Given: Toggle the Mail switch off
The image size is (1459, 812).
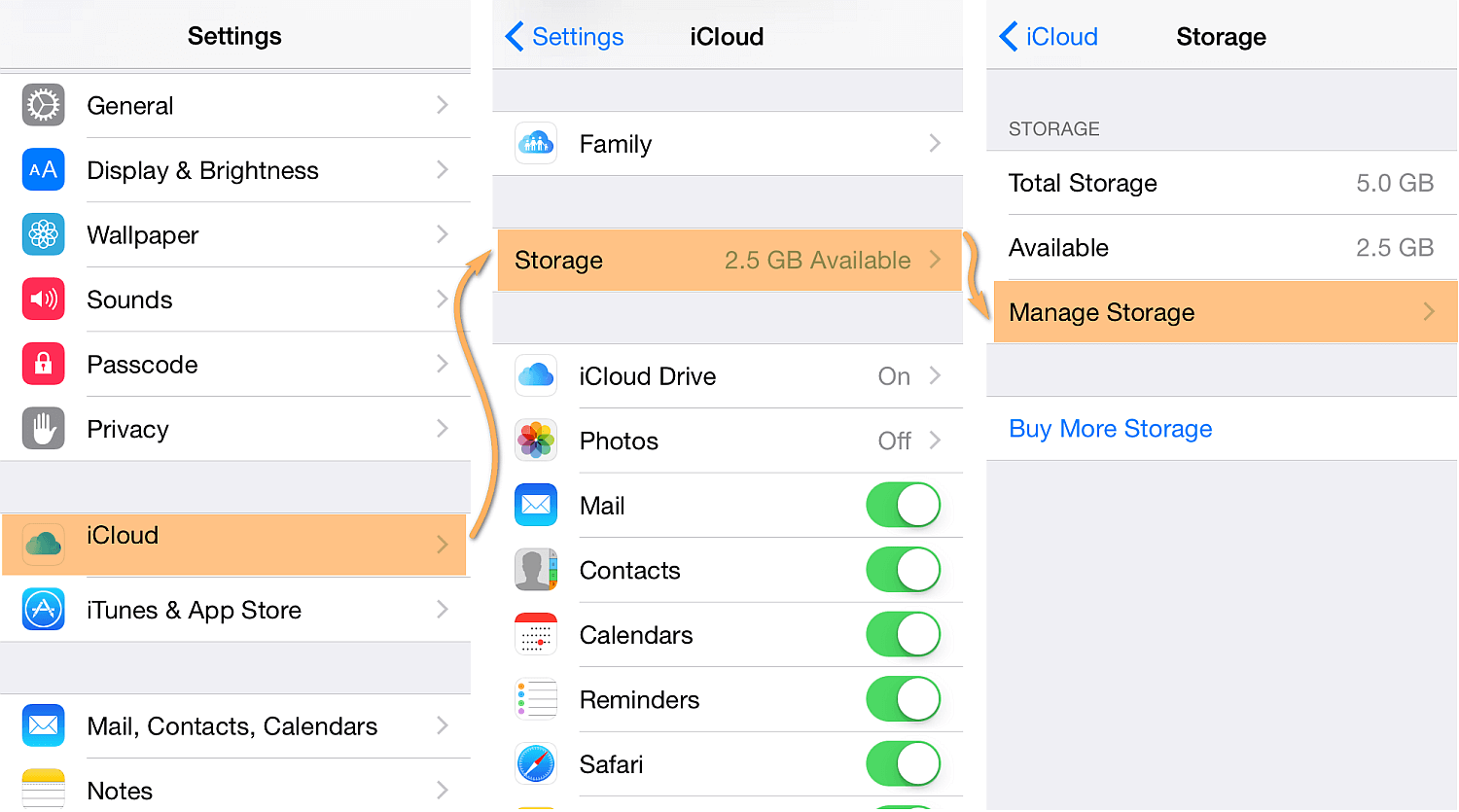Looking at the screenshot, I should [x=903, y=505].
